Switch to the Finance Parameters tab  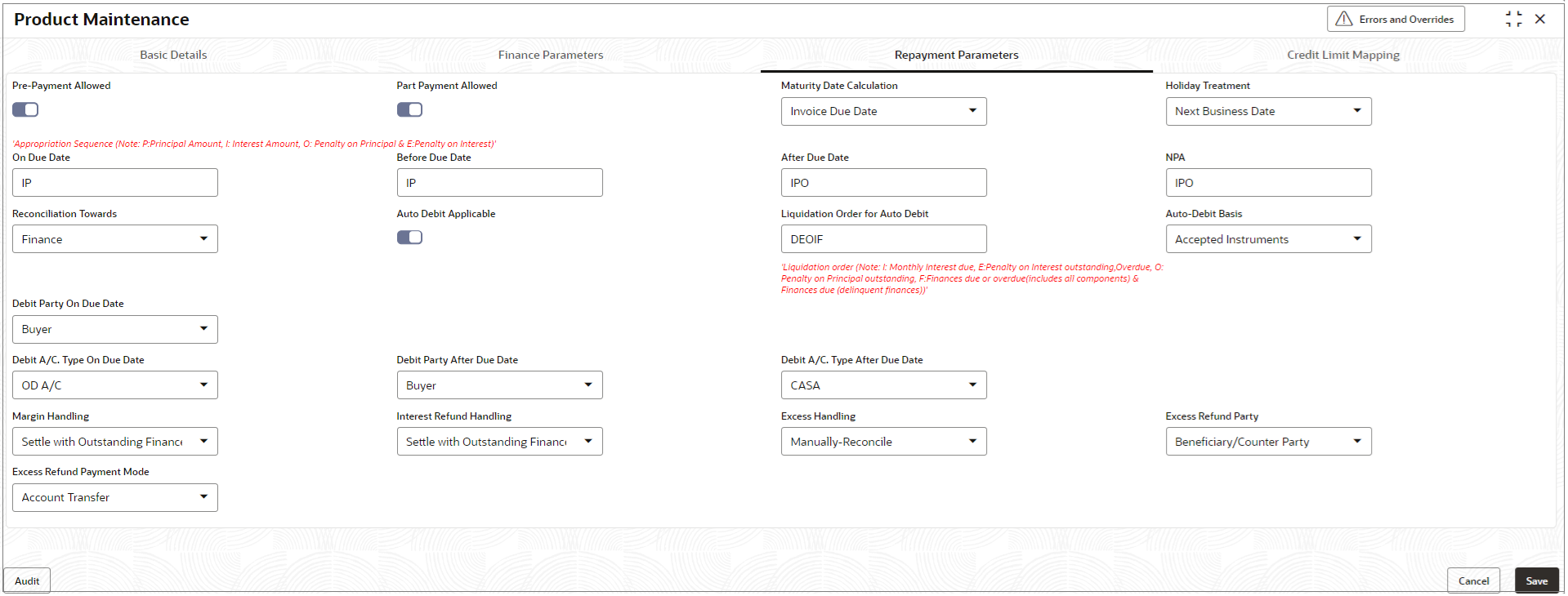(x=551, y=55)
